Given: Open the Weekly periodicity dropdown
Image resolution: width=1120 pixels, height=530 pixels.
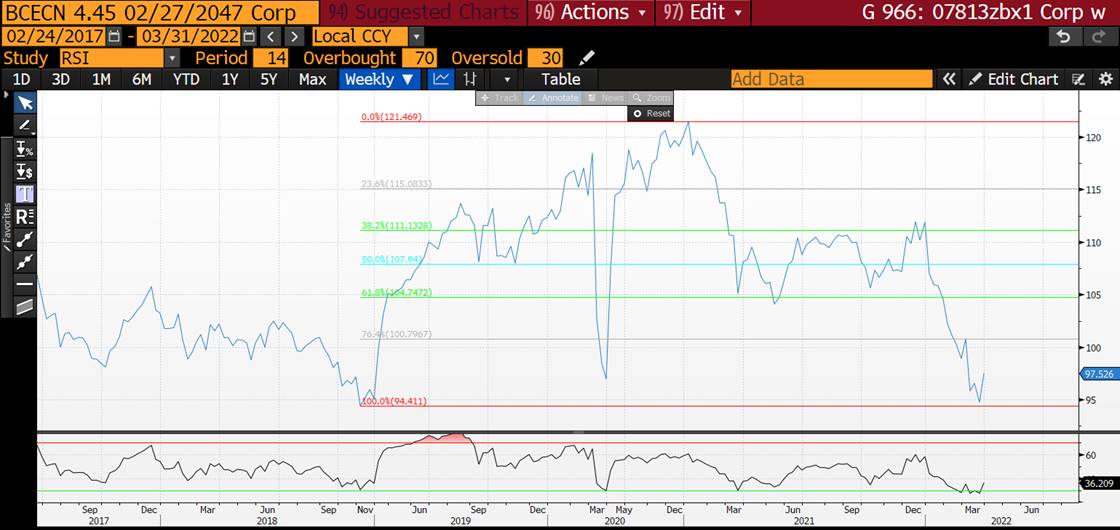Looking at the screenshot, I should [381, 79].
